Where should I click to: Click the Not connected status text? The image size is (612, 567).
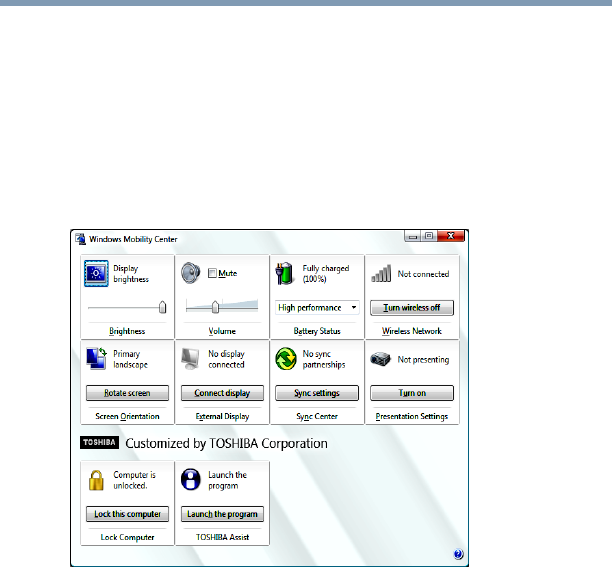click(423, 274)
